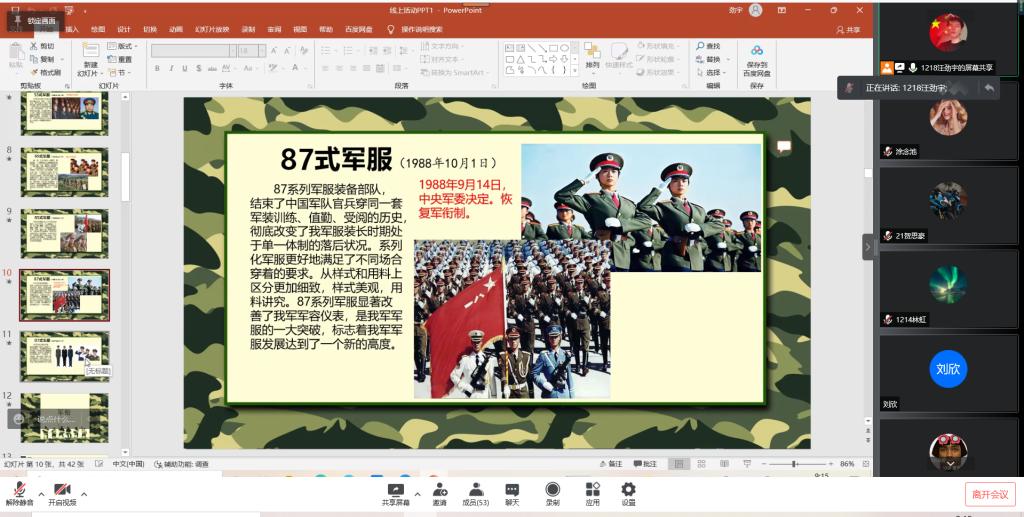
Task: Open meeting 设置 settings
Action: coord(628,490)
